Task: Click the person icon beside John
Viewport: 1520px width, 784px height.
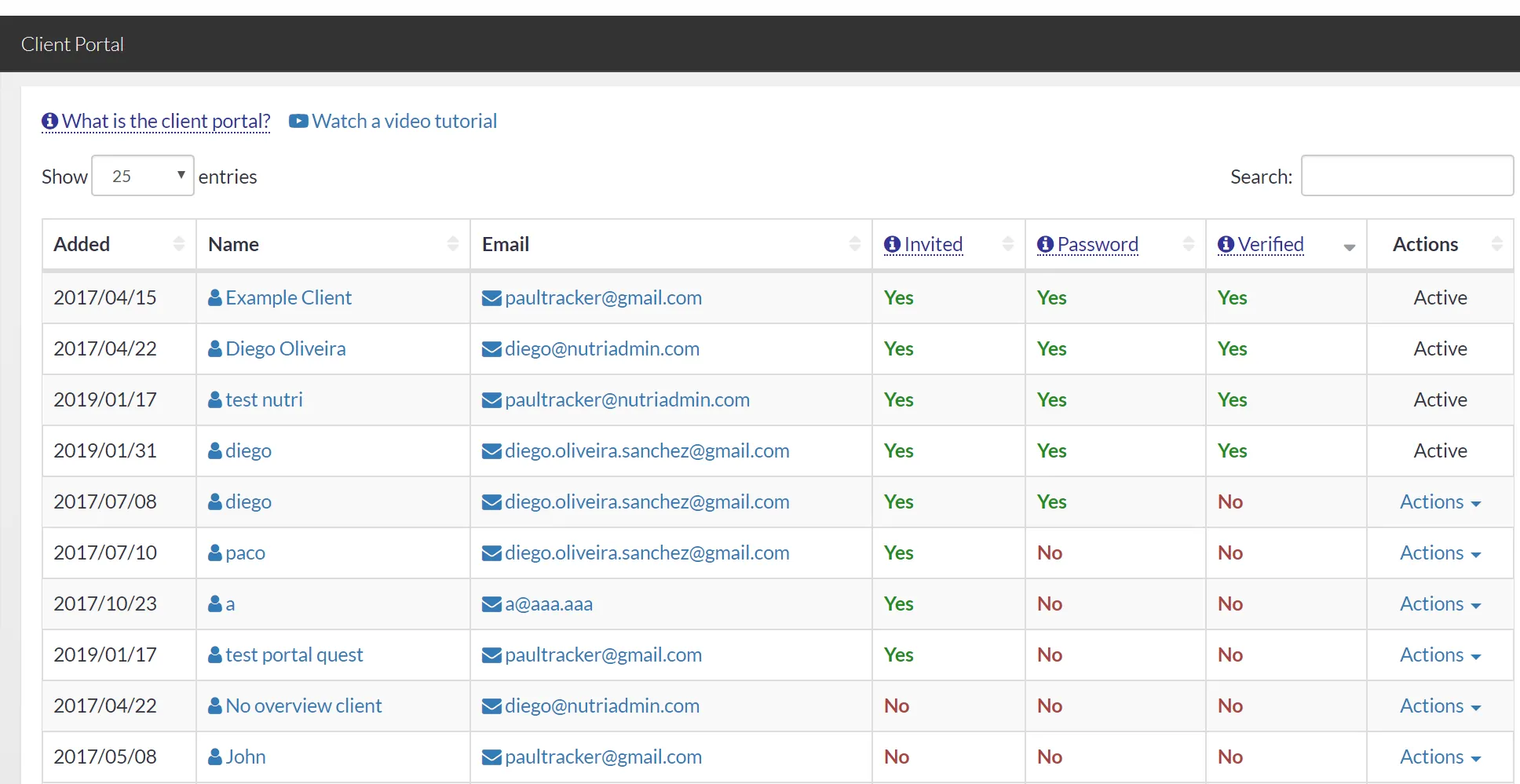Action: 214,757
